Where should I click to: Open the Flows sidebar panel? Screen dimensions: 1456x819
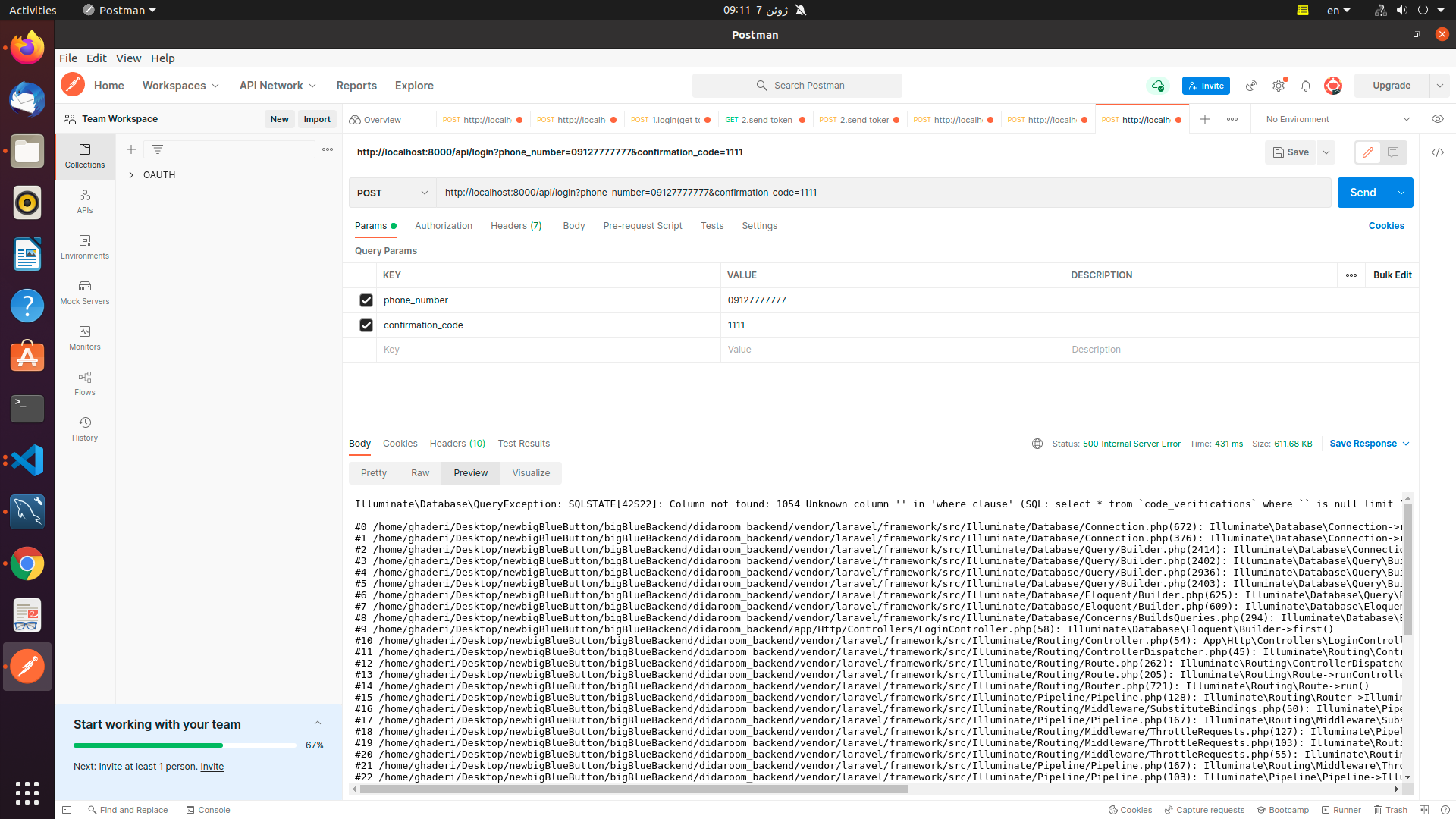click(85, 384)
